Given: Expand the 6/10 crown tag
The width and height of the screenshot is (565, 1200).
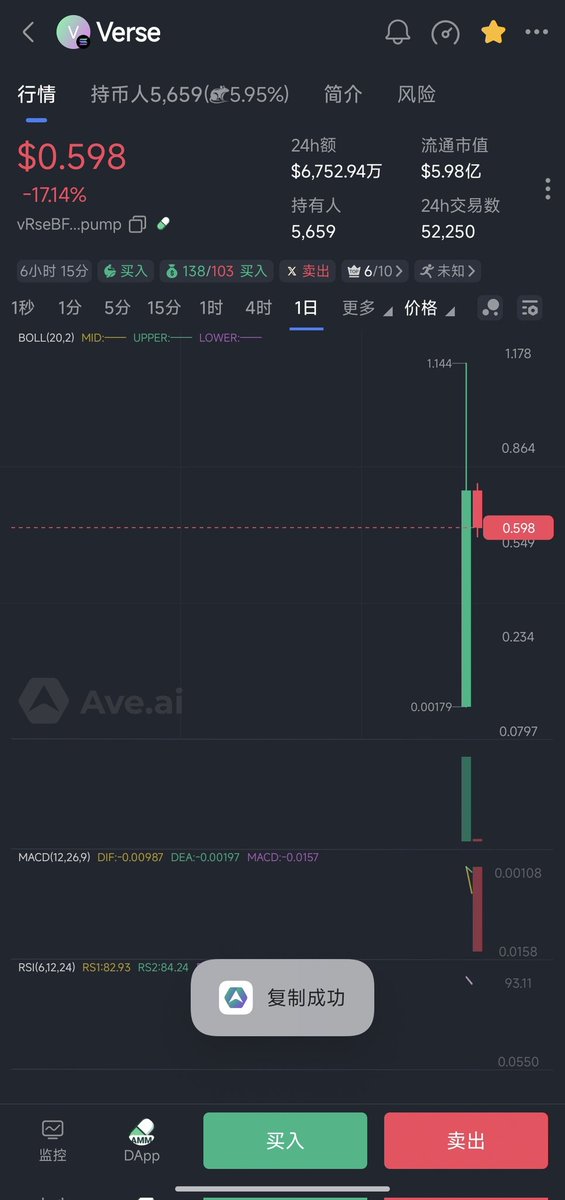Looking at the screenshot, I should (x=375, y=271).
